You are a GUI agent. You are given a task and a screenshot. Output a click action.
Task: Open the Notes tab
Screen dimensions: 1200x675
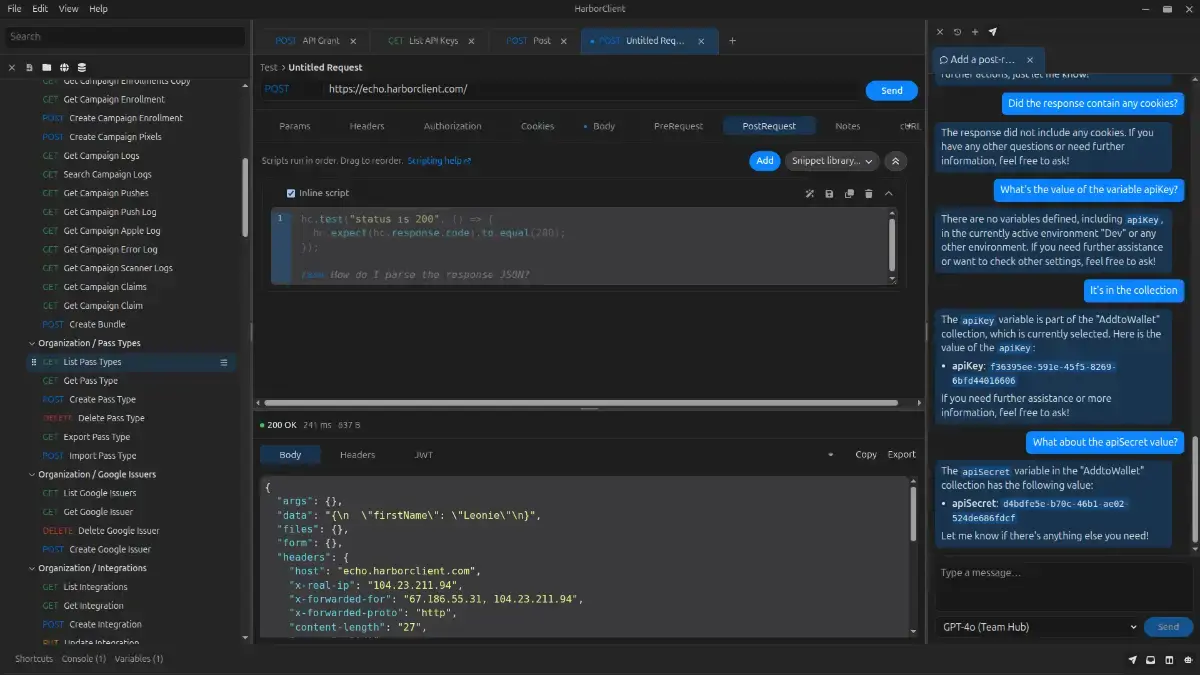847,126
